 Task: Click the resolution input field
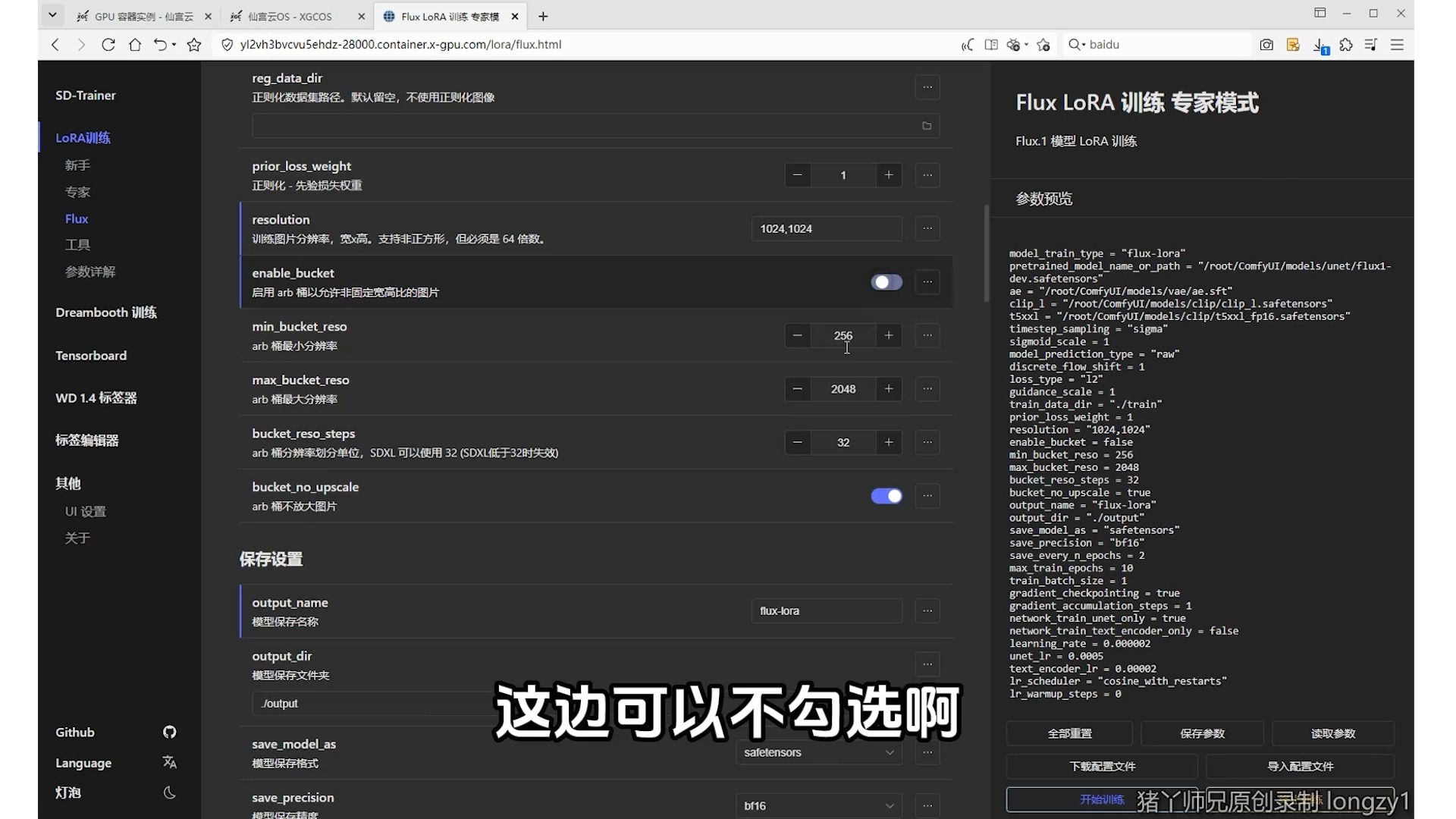827,228
